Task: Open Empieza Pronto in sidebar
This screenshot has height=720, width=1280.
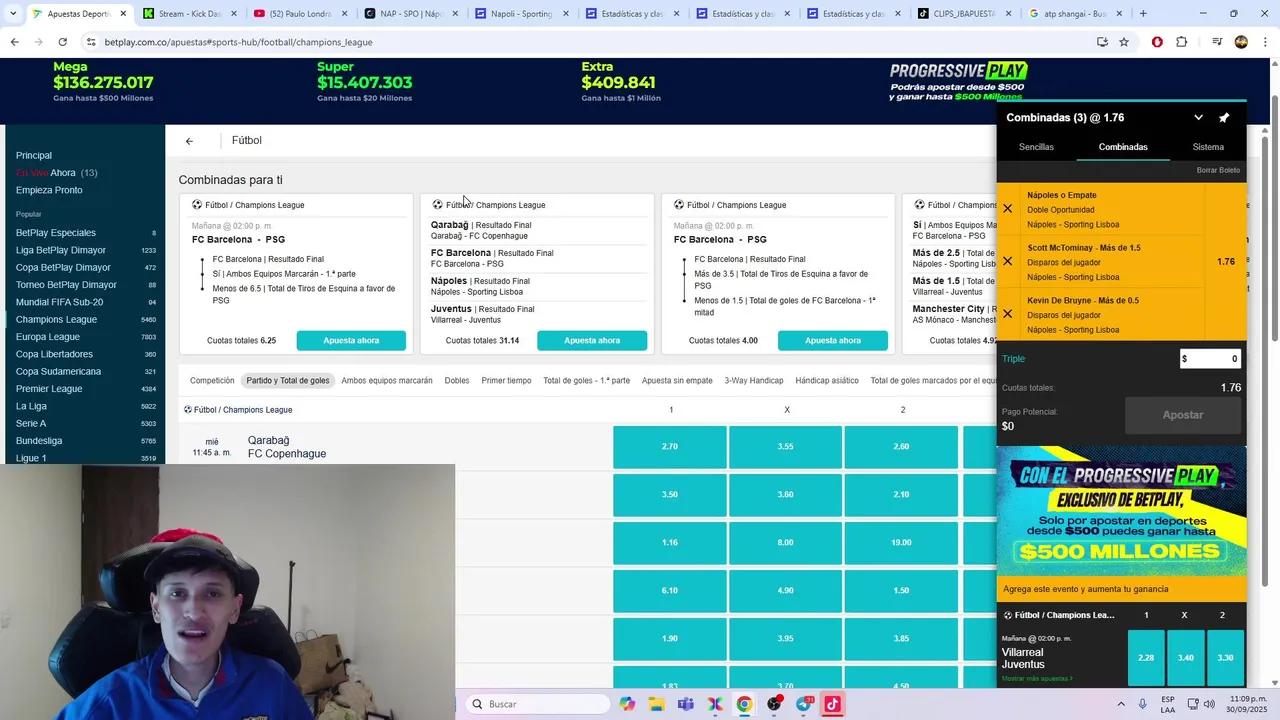Action: point(49,190)
